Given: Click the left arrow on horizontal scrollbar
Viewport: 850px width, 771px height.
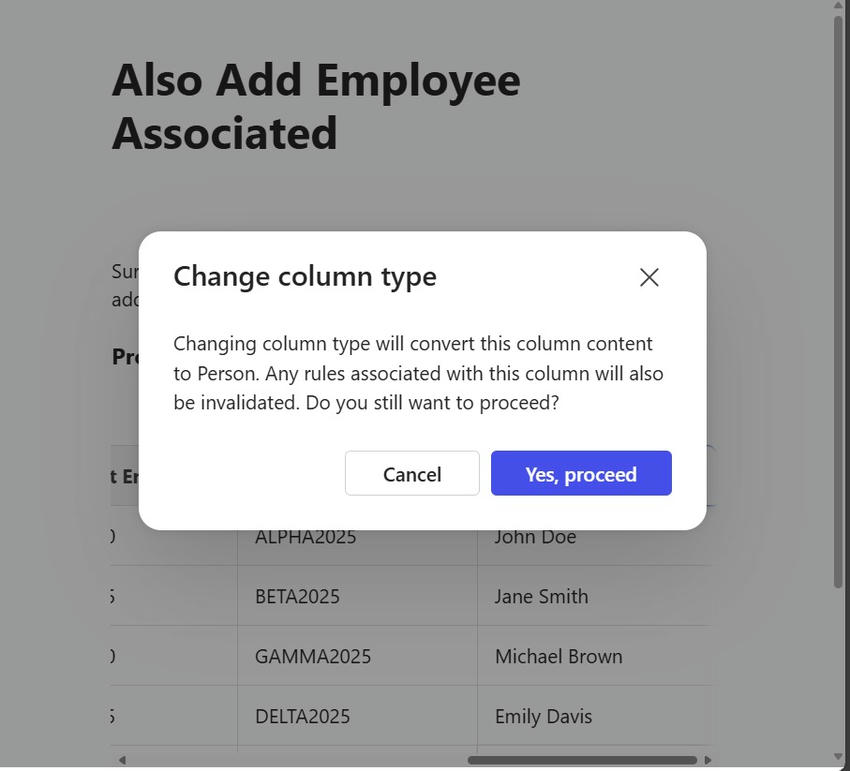Looking at the screenshot, I should (122, 759).
